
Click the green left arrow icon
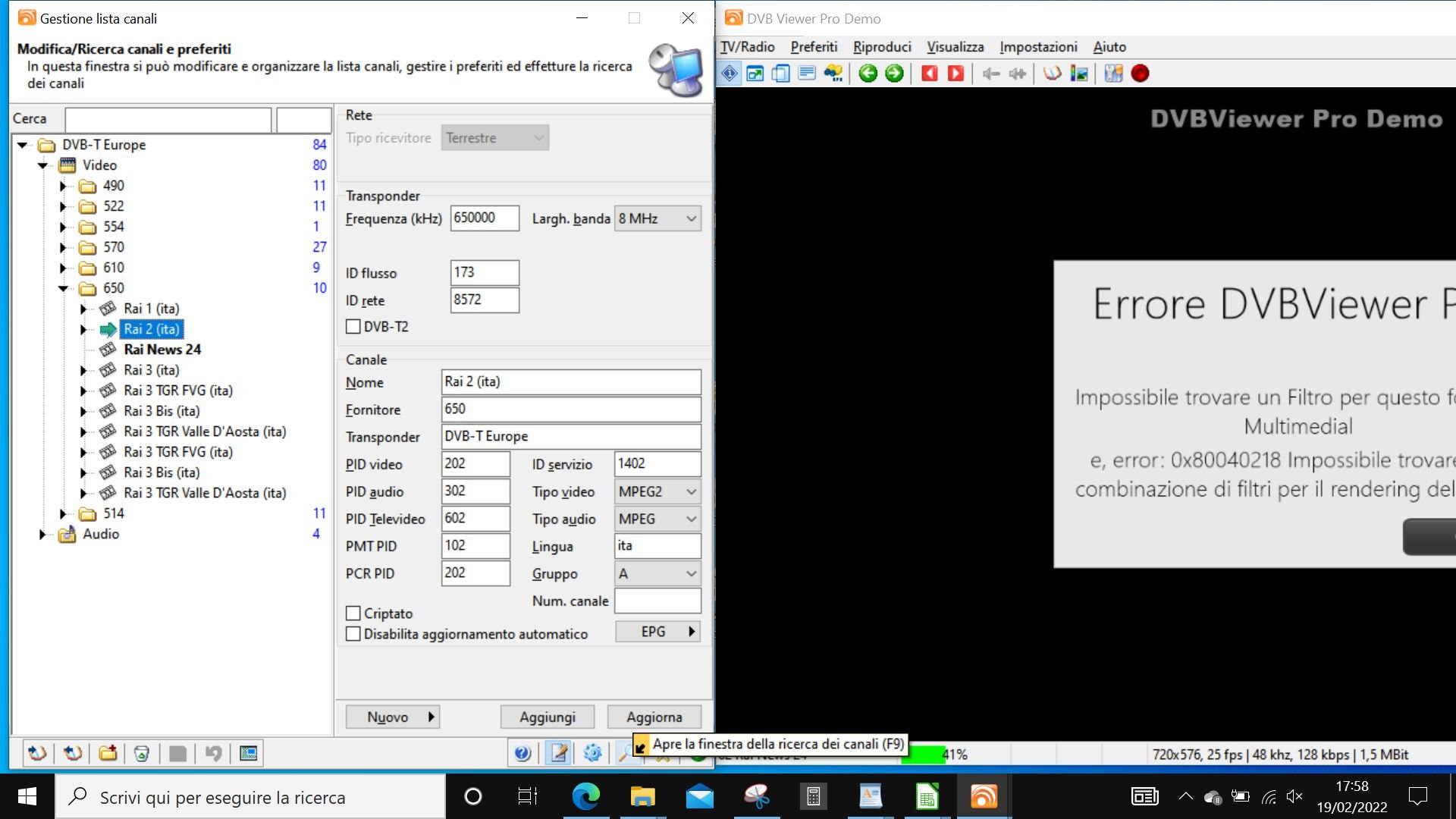click(x=868, y=74)
